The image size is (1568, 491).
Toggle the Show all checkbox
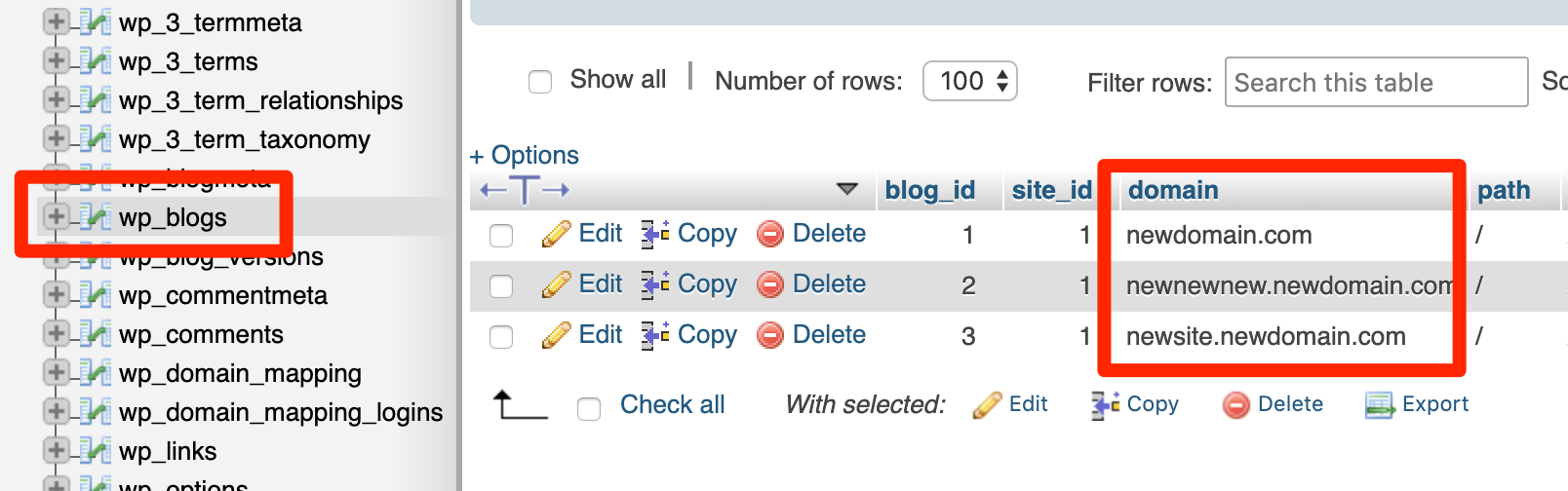(540, 81)
